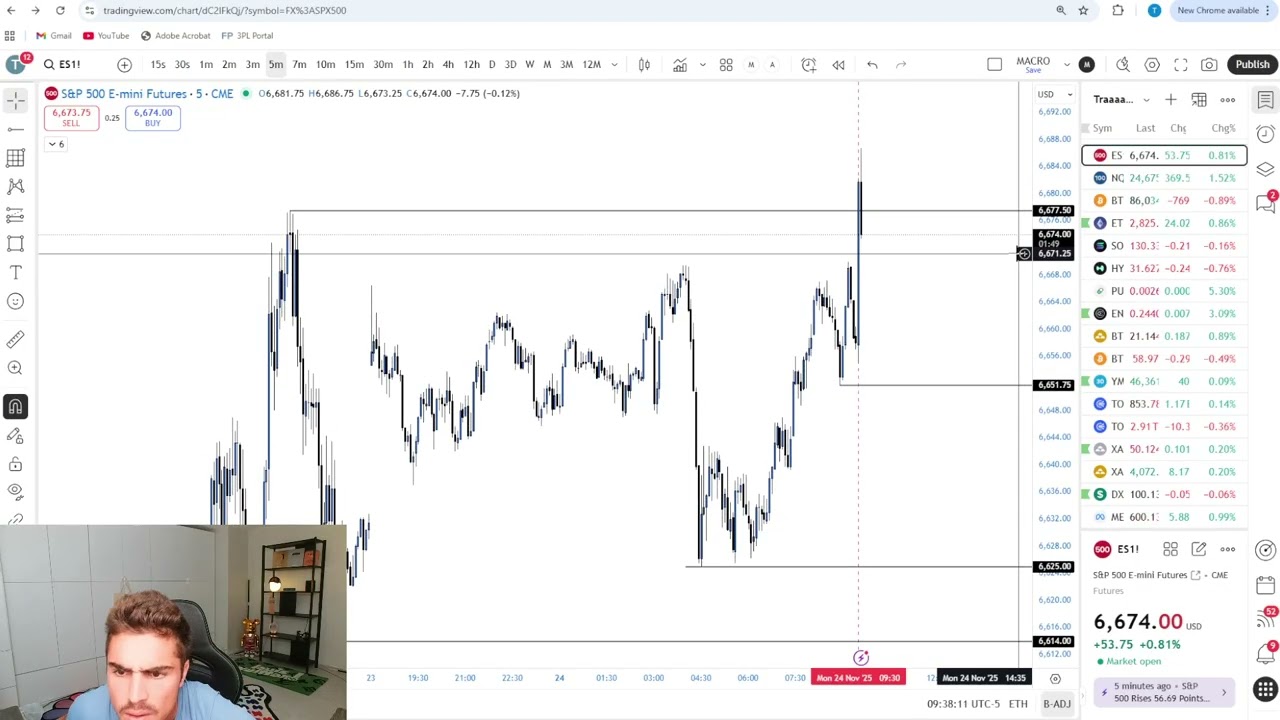Sort watchlist by Chg% column
The image size is (1280, 720).
pos(1223,128)
